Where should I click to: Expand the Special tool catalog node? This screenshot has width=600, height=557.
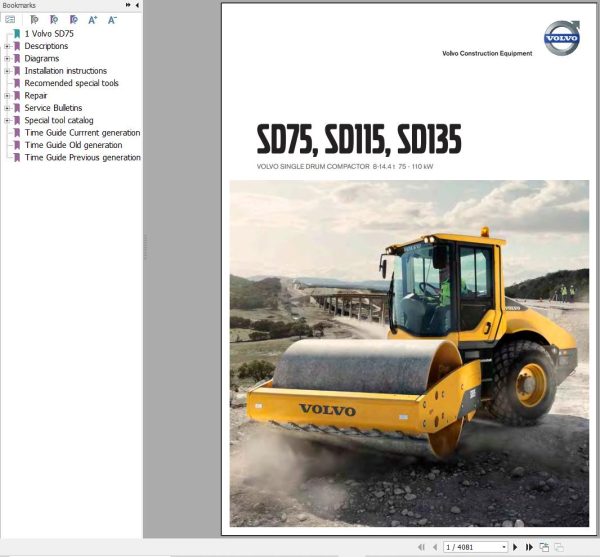coord(7,120)
